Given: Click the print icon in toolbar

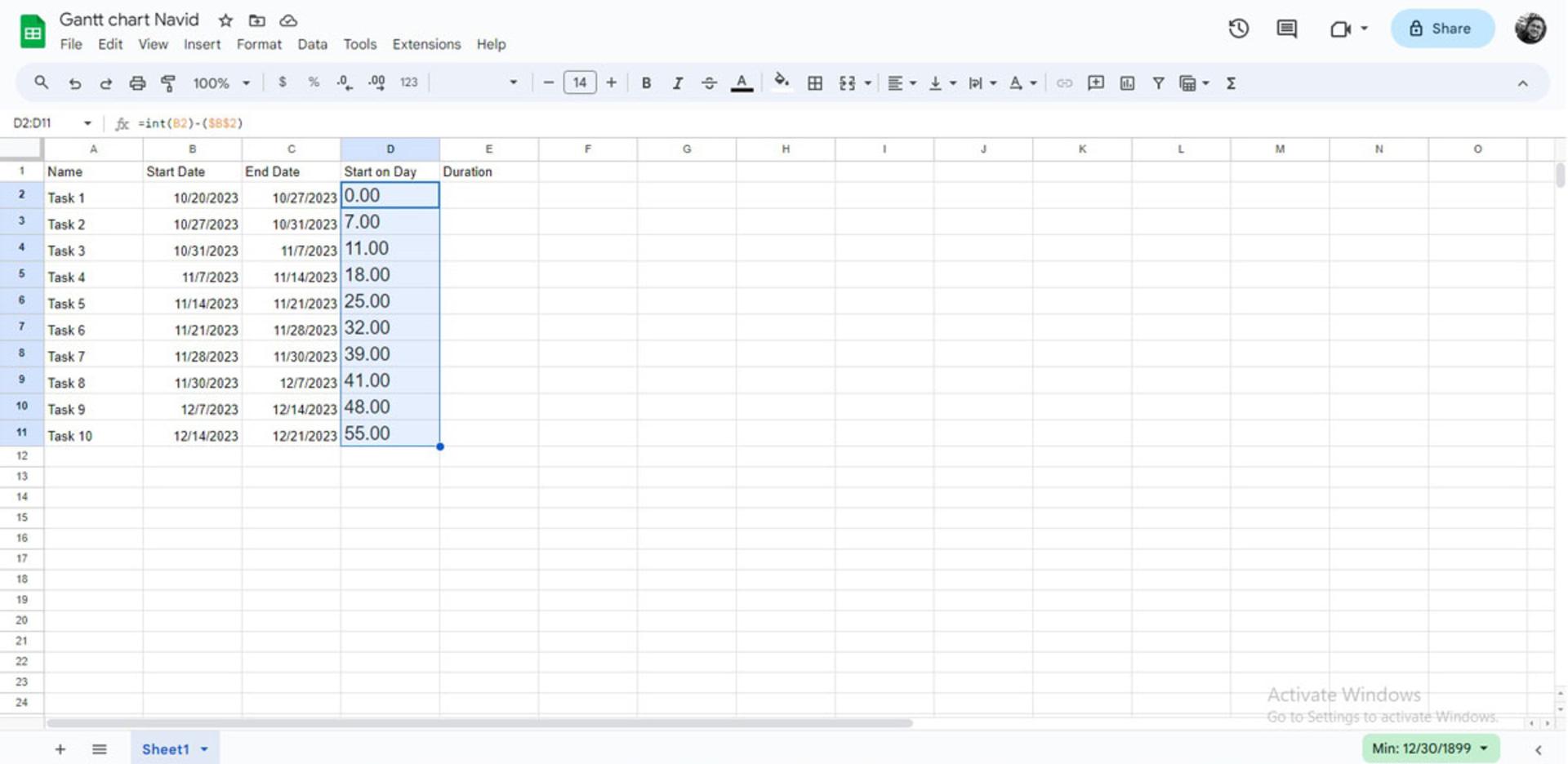Looking at the screenshot, I should pyautogui.click(x=137, y=82).
